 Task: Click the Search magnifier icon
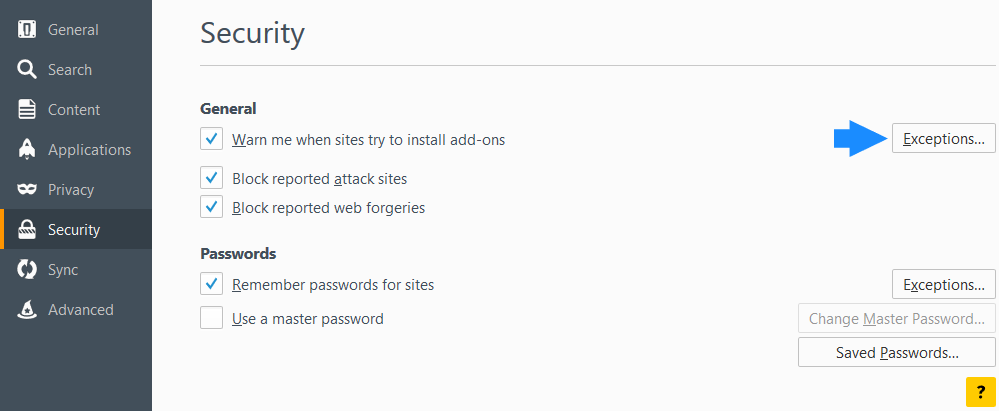point(27,69)
